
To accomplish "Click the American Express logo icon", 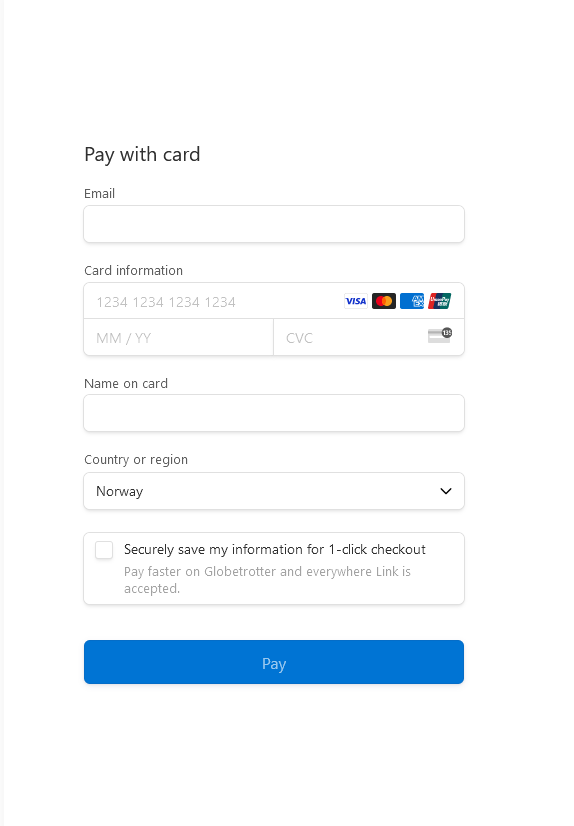I will point(412,301).
